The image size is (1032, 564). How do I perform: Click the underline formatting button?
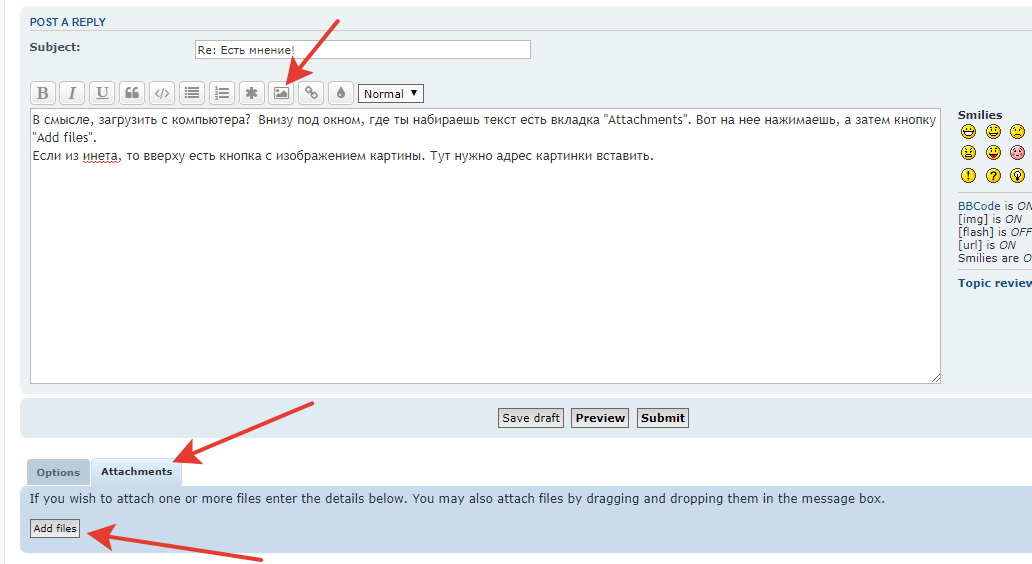point(102,93)
